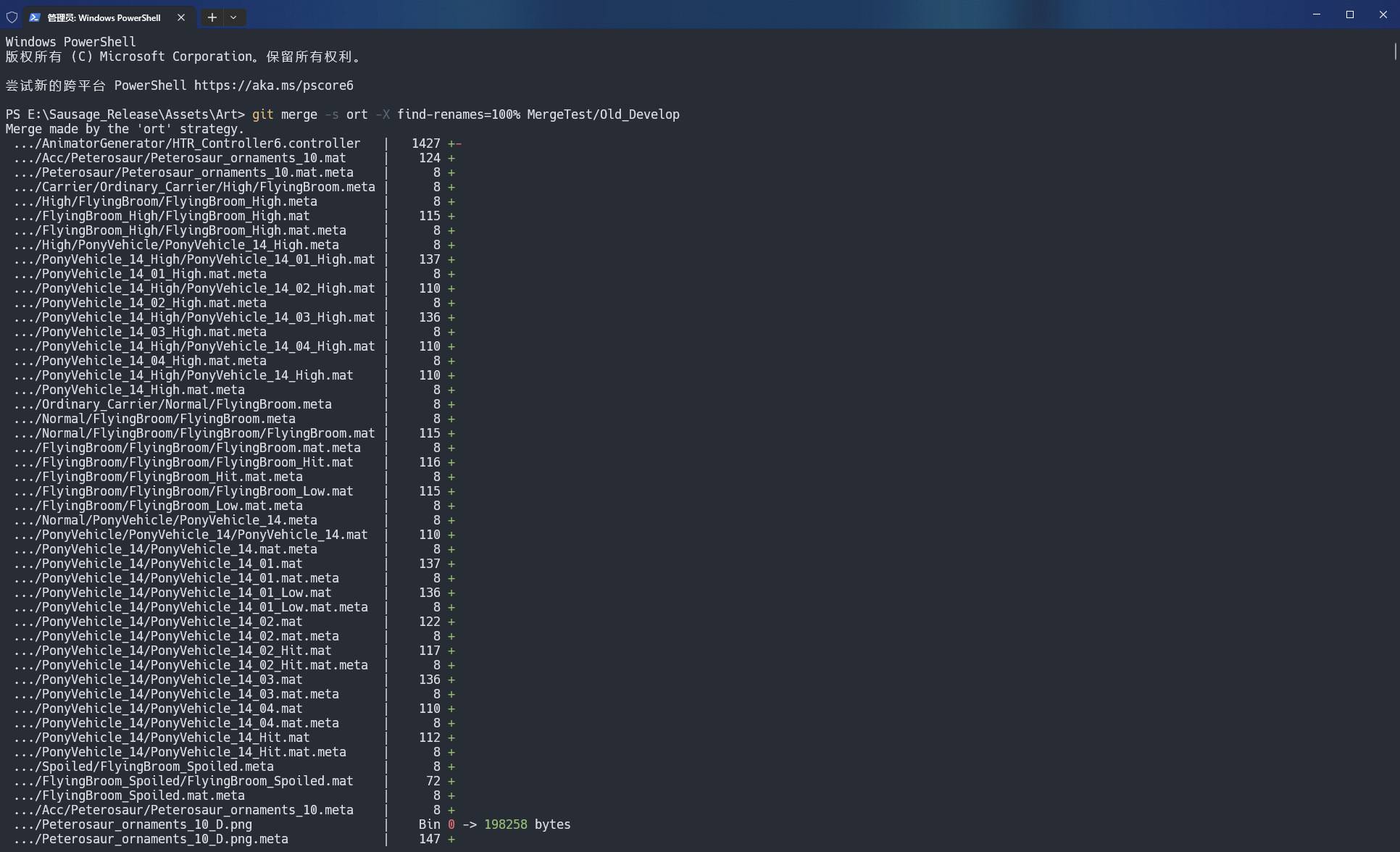This screenshot has width=1400, height=852.
Task: Open the new-tab profiles dropdown chevron
Action: (233, 17)
